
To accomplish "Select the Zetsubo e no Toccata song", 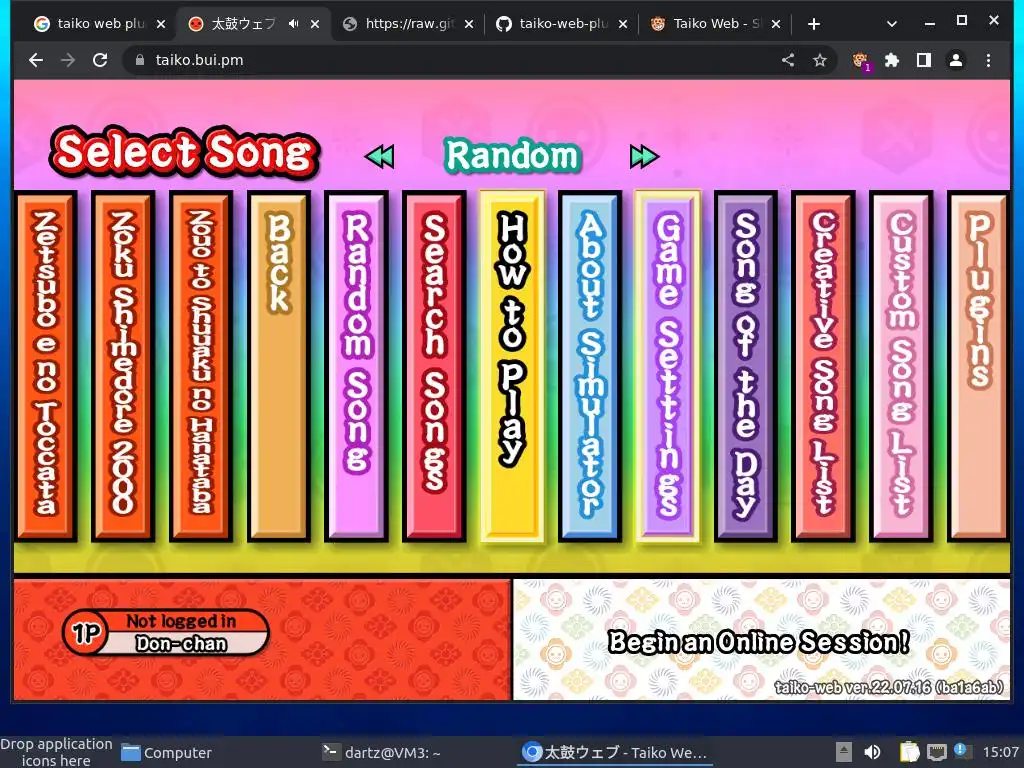I will coord(46,366).
